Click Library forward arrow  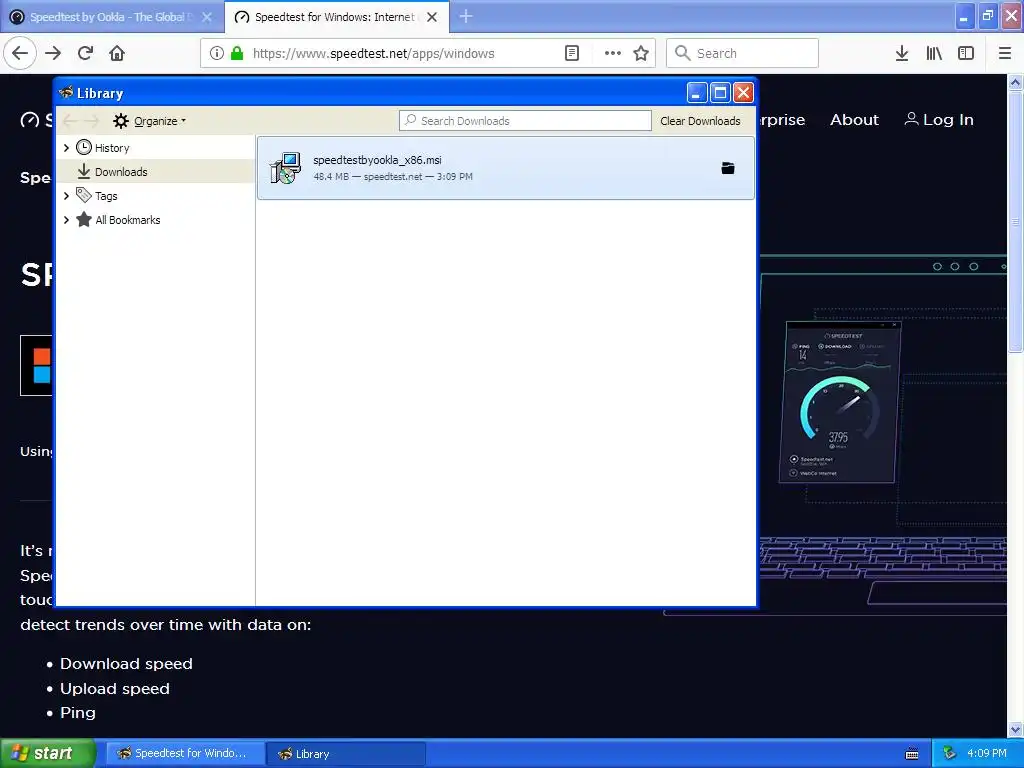coord(91,121)
